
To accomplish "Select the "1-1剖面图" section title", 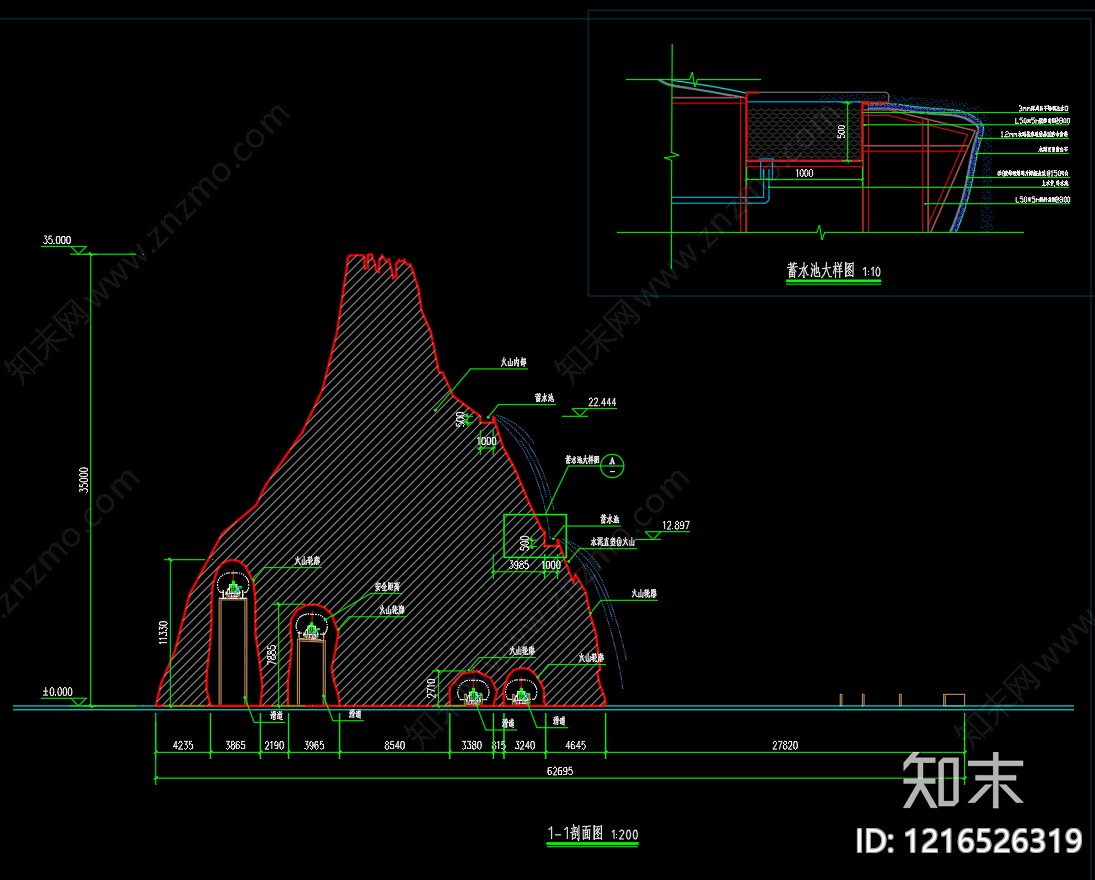I will pyautogui.click(x=576, y=833).
